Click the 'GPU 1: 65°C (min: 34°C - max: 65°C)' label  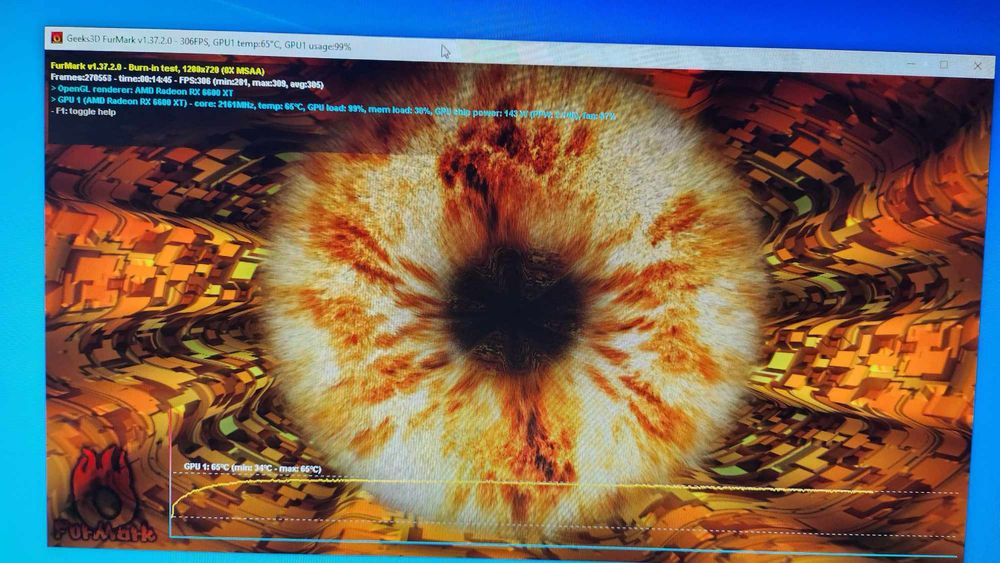point(253,468)
